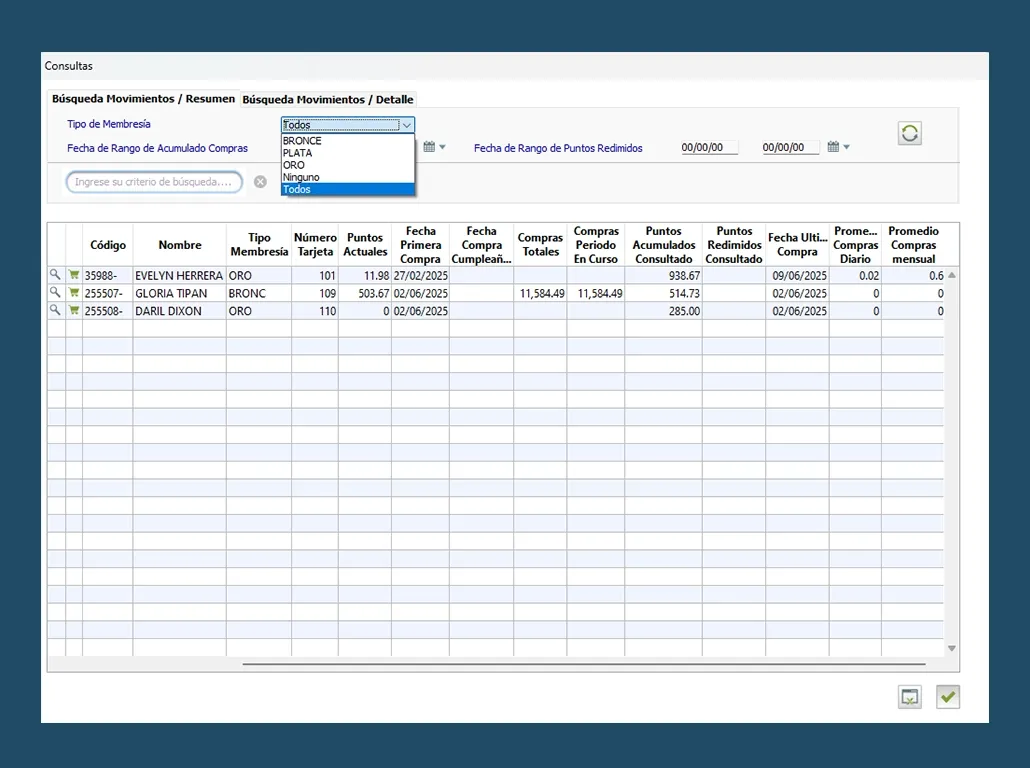Screen dimensions: 1030x768
Task: Click the first Puntos Redimidos date field
Action: [x=709, y=148]
